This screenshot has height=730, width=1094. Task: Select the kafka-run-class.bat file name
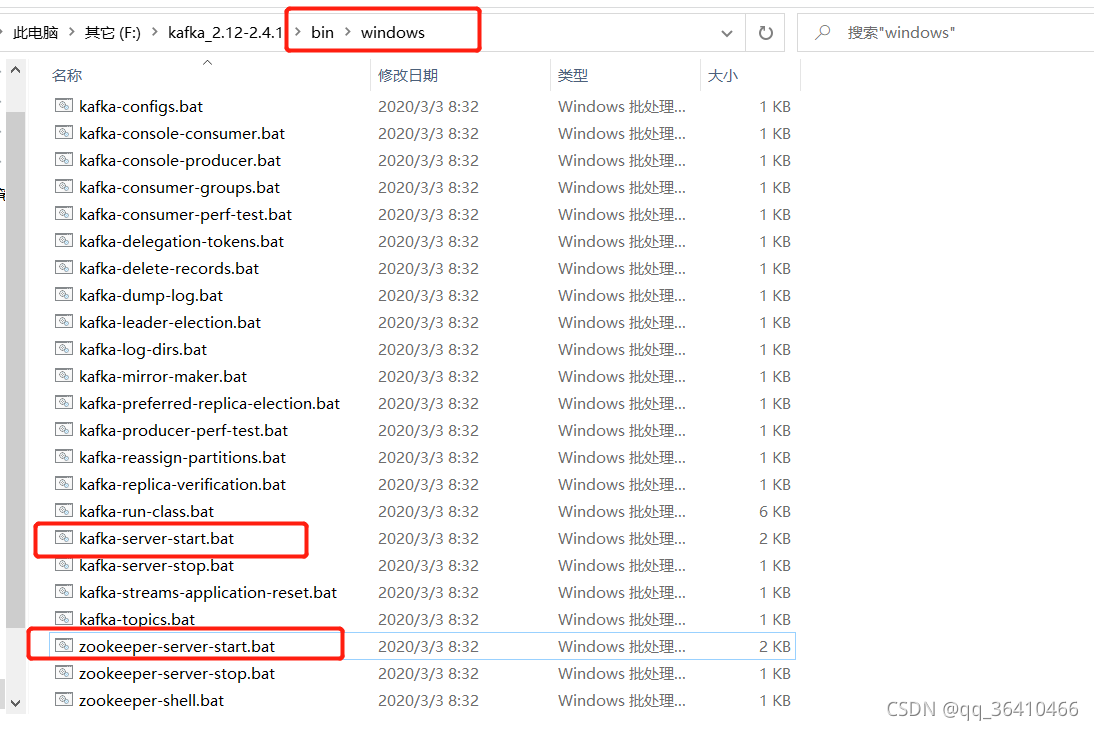tap(147, 512)
